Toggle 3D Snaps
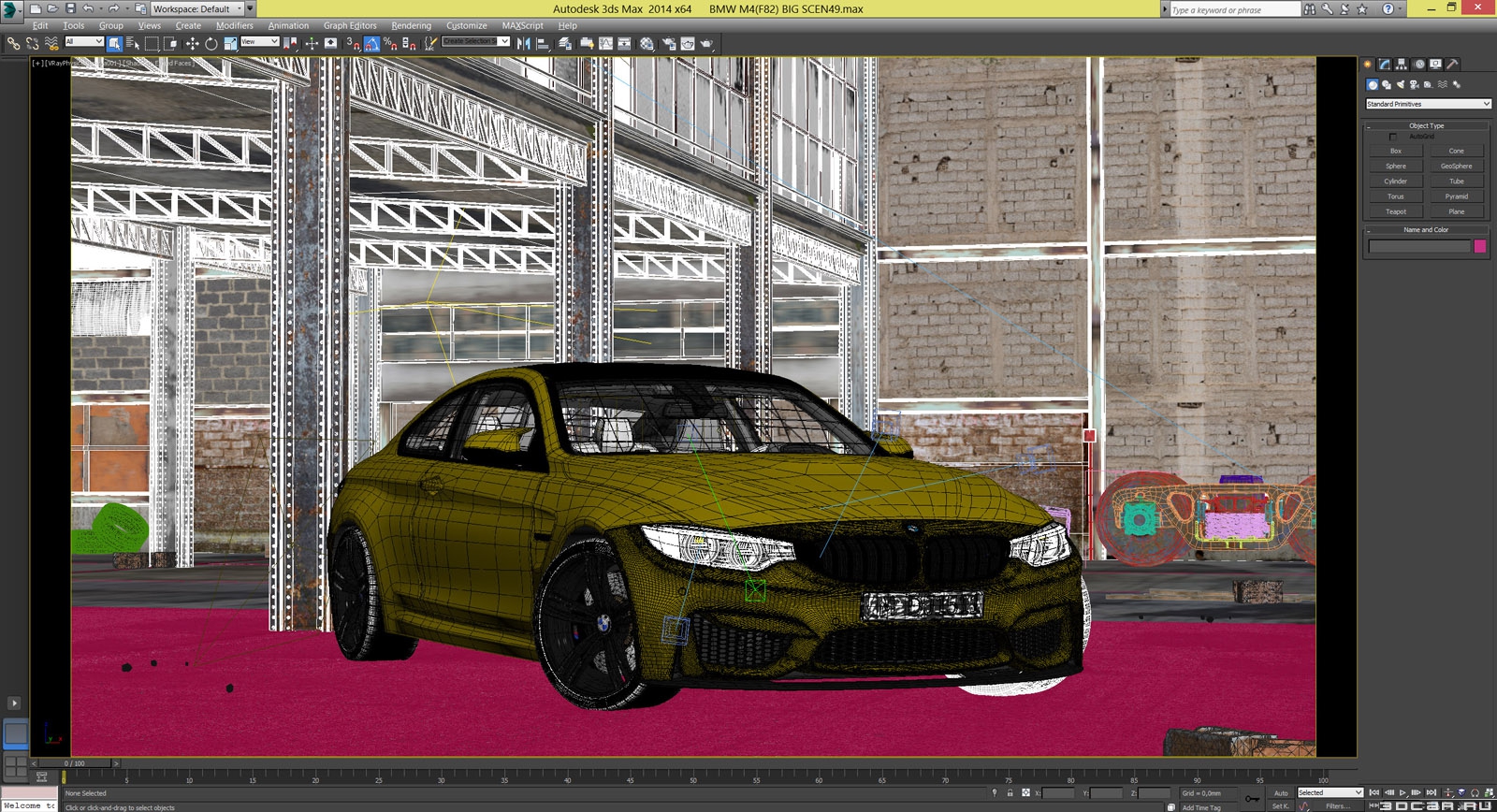 tap(354, 43)
